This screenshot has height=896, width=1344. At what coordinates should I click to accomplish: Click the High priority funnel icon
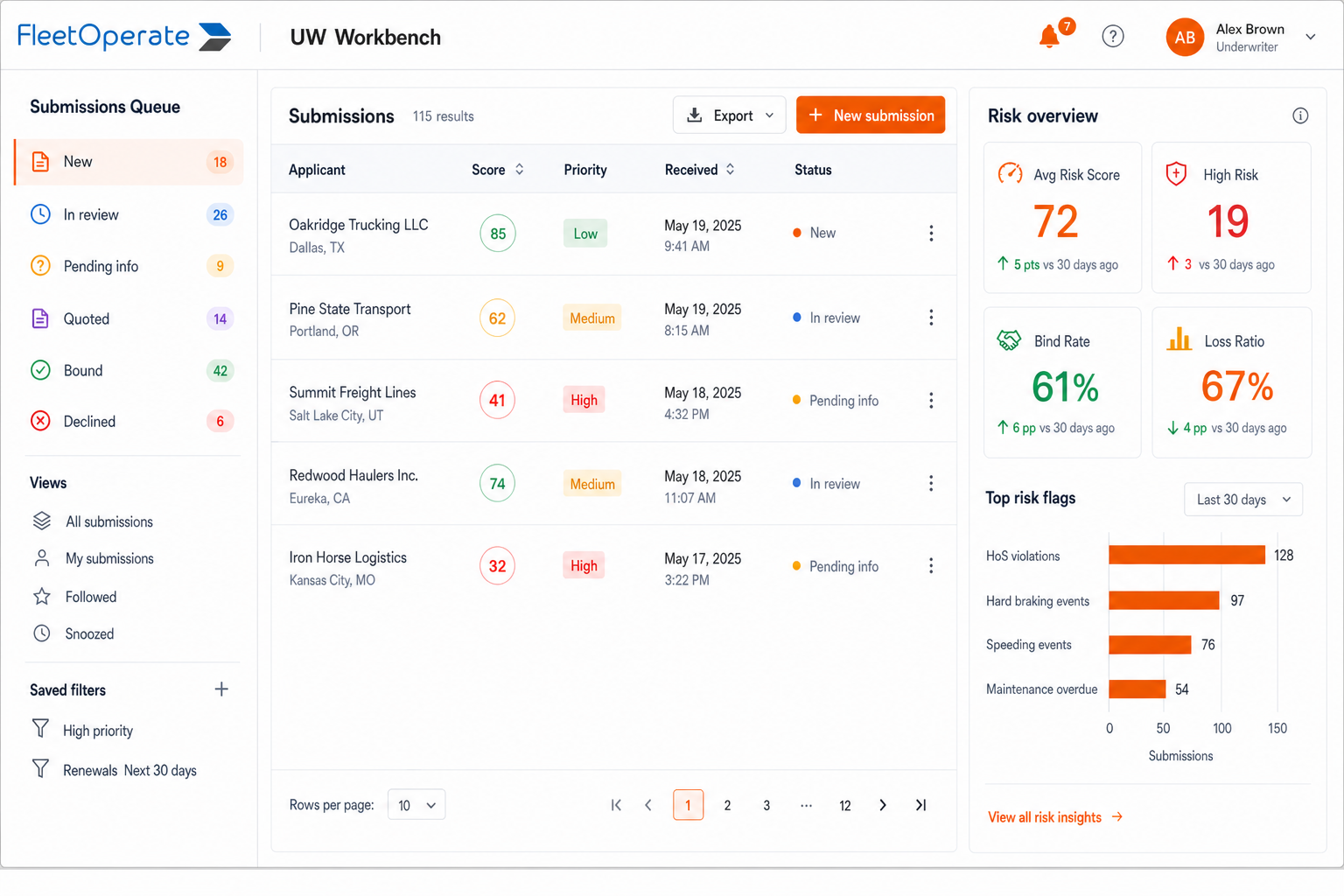[x=40, y=729]
